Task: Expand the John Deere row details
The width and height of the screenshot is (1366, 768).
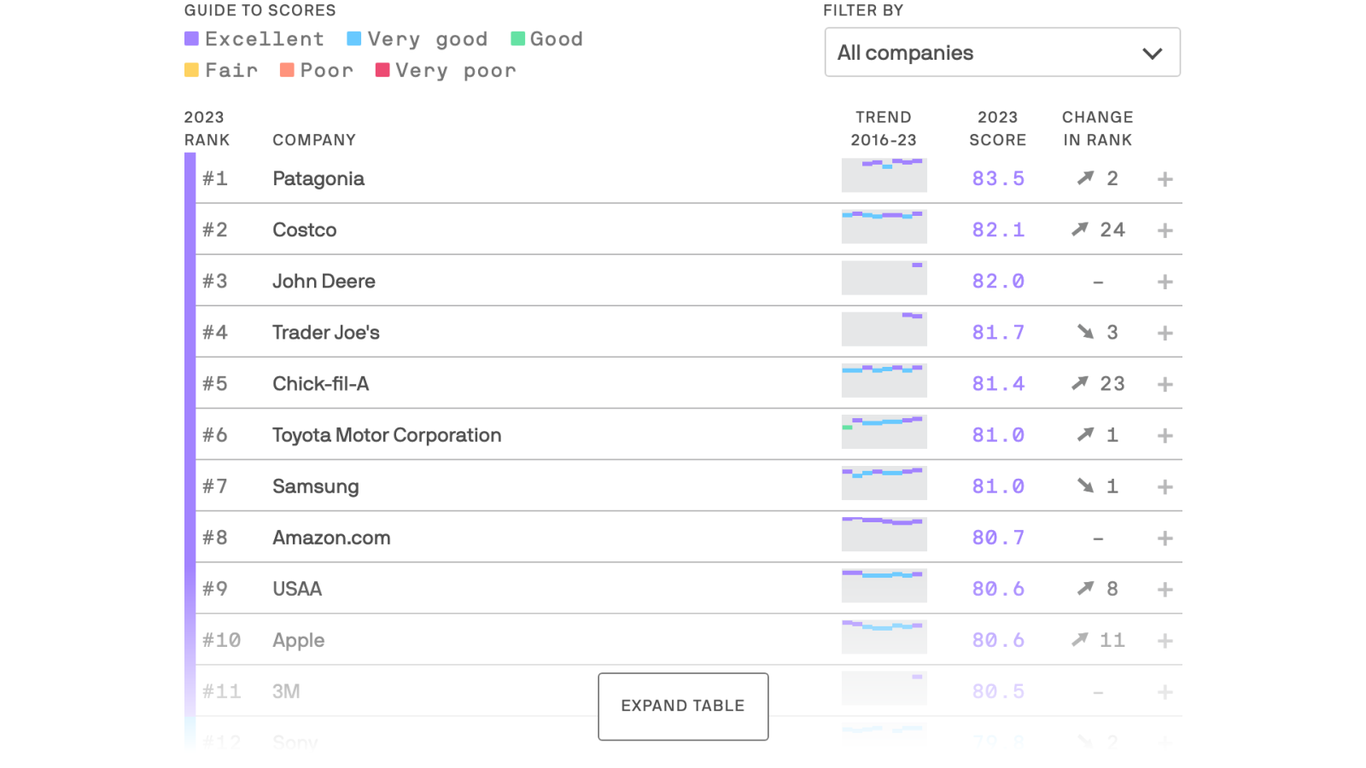Action: pos(1165,282)
